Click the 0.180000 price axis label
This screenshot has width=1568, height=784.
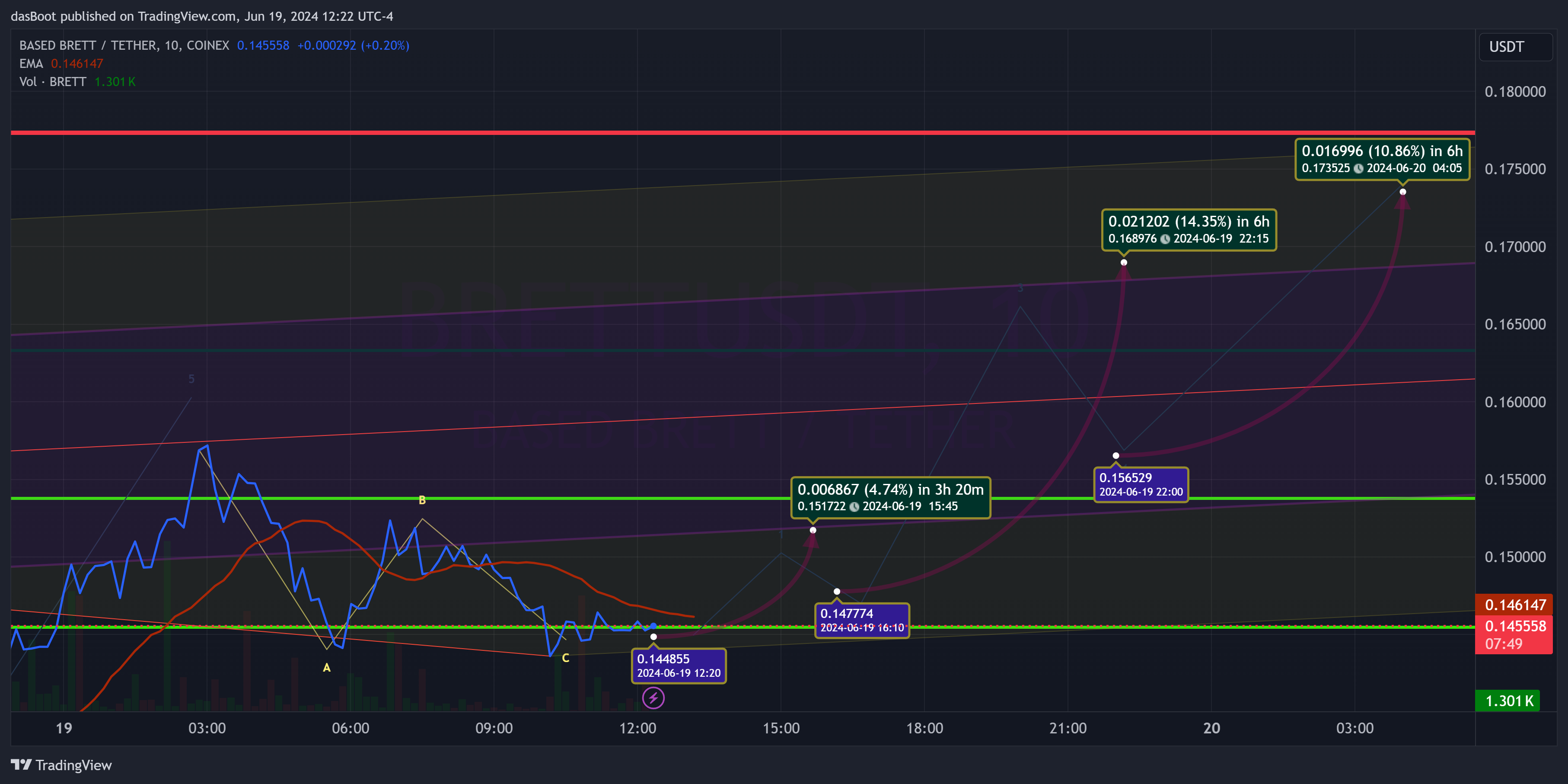coord(1515,91)
